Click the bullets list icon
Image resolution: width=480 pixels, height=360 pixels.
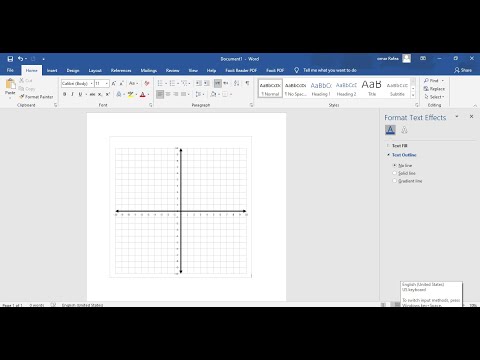pos(160,83)
